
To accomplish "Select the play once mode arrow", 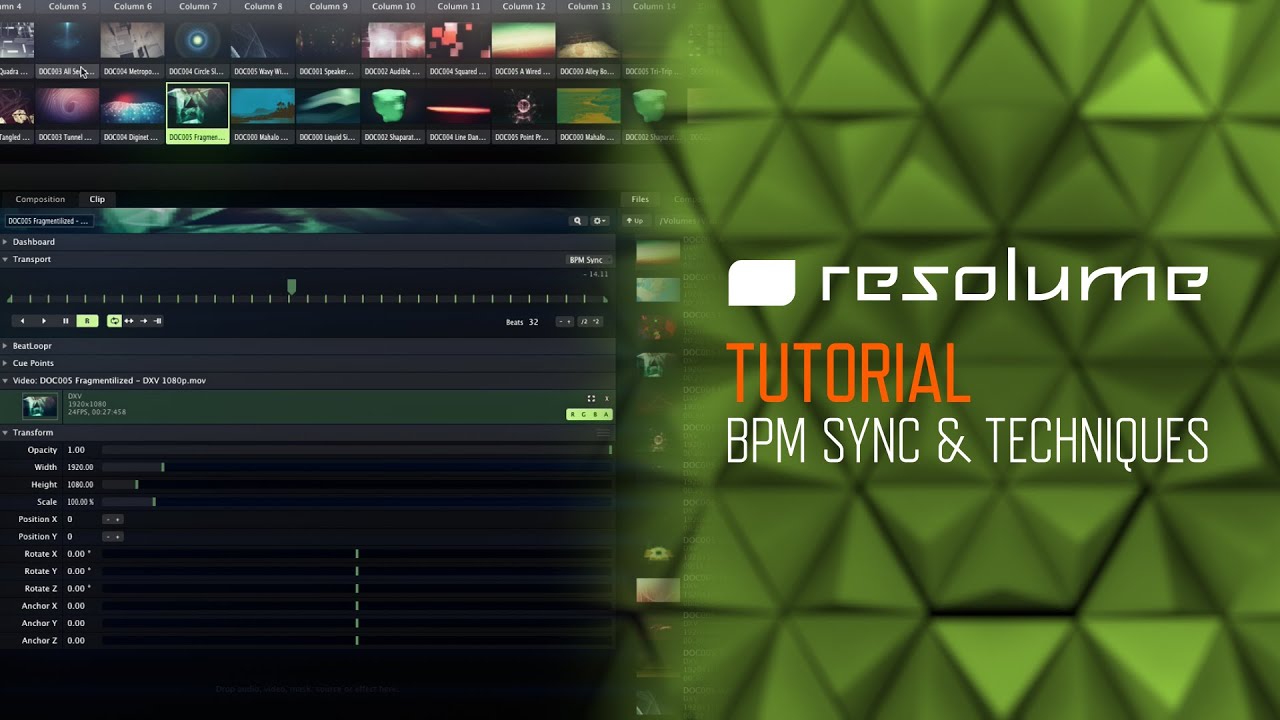I will [143, 321].
